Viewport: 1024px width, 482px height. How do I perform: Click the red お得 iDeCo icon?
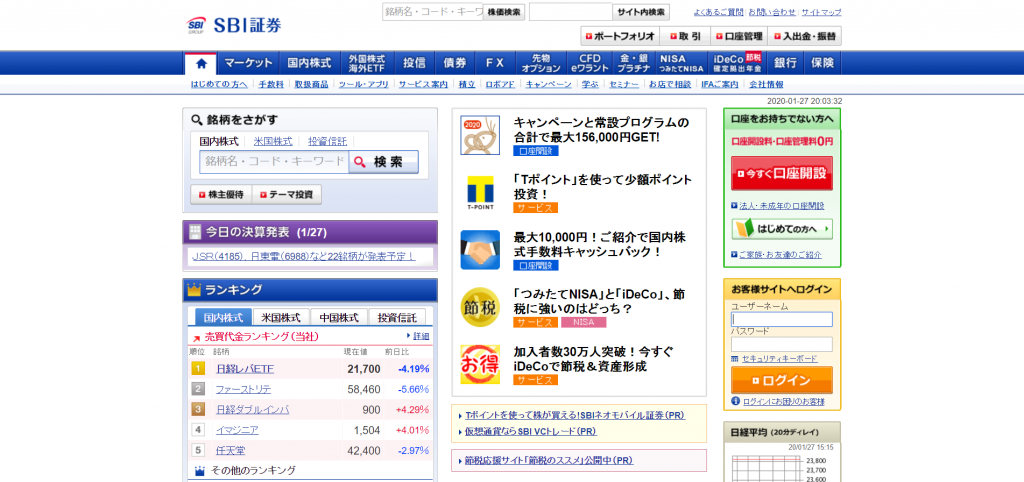click(x=480, y=364)
